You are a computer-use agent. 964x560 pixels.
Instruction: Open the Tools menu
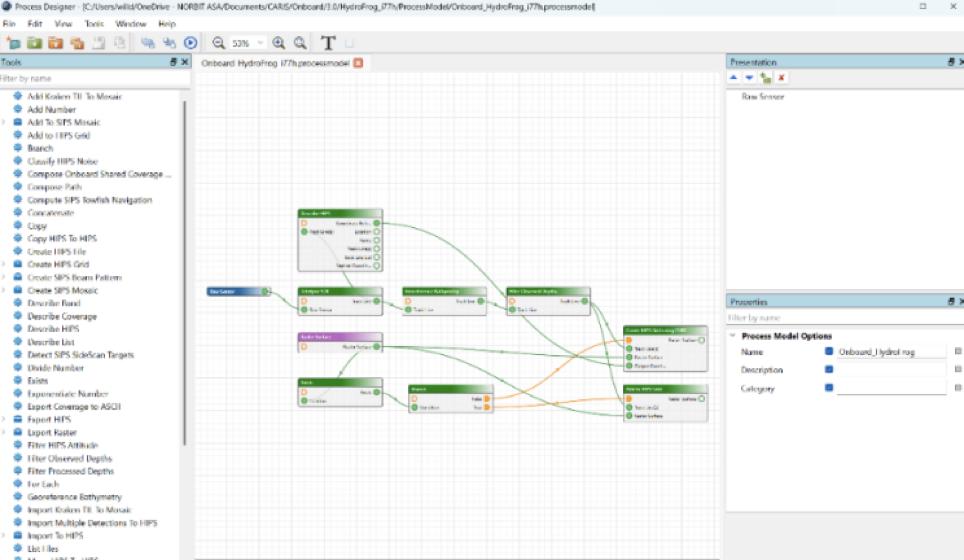pos(92,23)
